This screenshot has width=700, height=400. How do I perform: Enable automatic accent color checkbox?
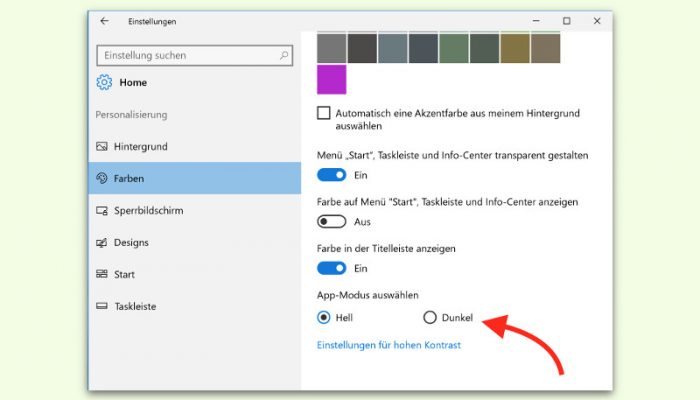(324, 113)
